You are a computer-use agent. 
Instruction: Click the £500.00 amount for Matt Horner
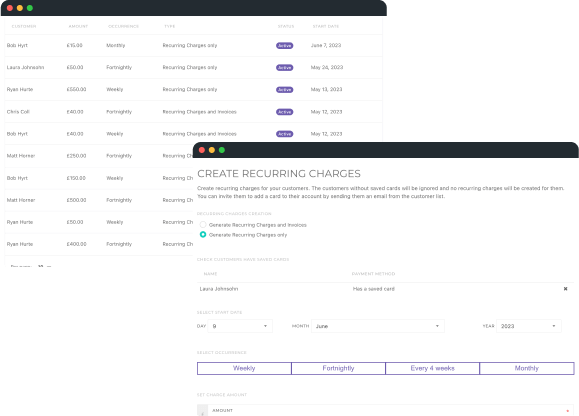[x=76, y=200]
